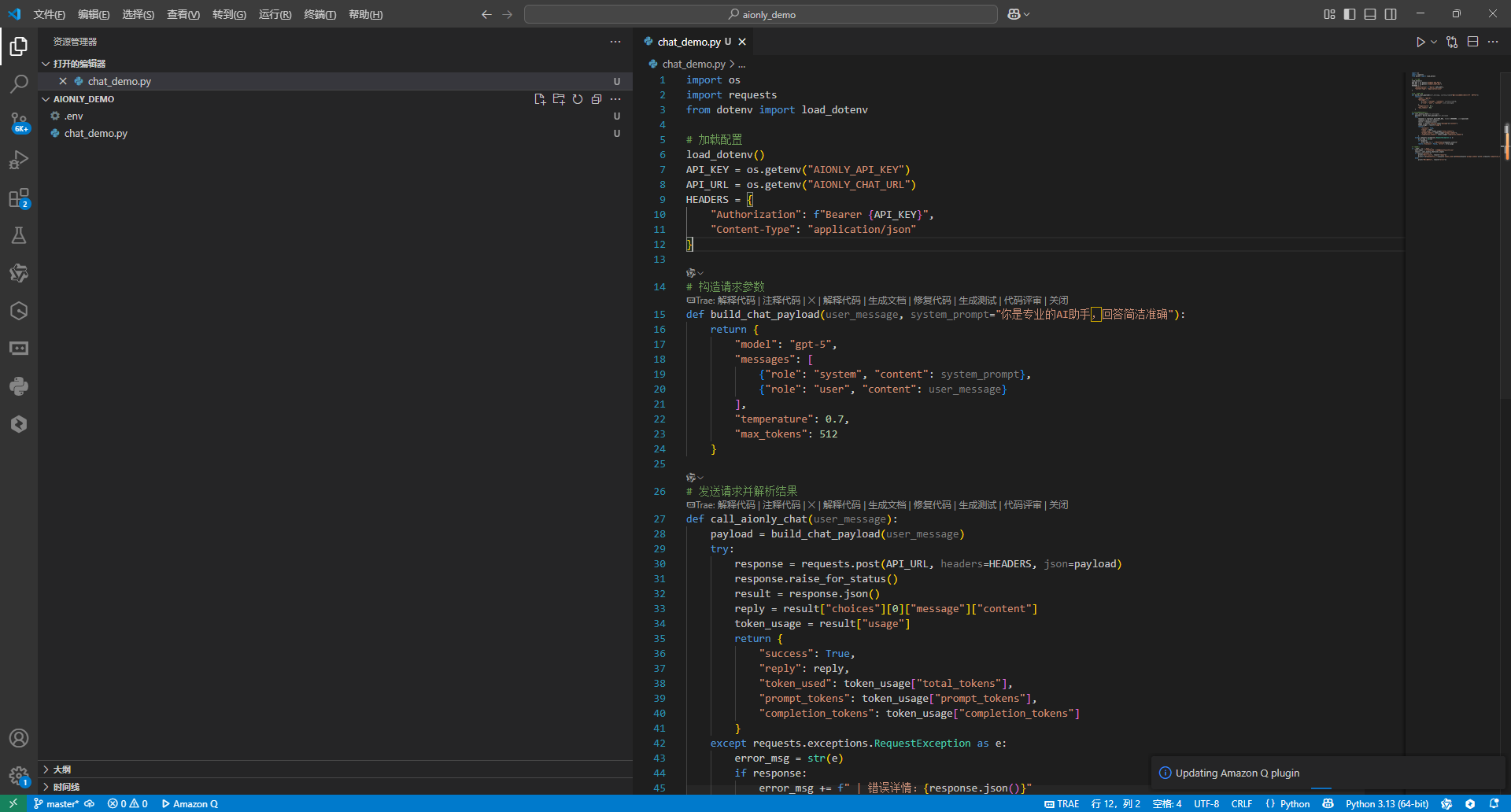Open Source Control view
This screenshot has width=1511, height=812.
pyautogui.click(x=19, y=122)
